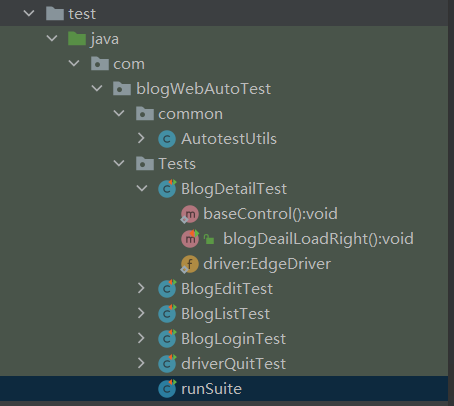This screenshot has width=454, height=406.
Task: Select driver:EdgeDriver field label
Action: coord(267,264)
